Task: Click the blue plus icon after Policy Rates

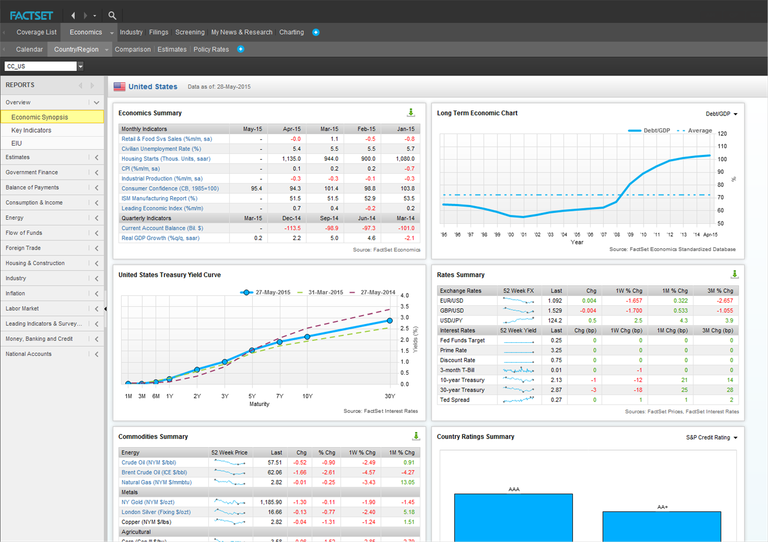Action: 240,49
